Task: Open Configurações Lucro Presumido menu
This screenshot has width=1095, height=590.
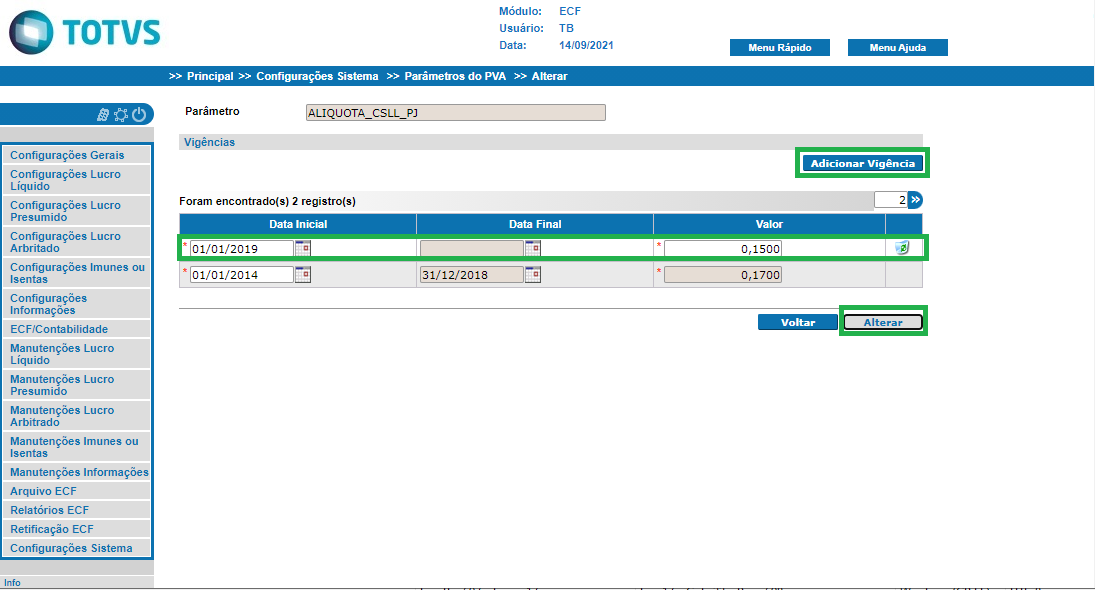Action: point(77,211)
